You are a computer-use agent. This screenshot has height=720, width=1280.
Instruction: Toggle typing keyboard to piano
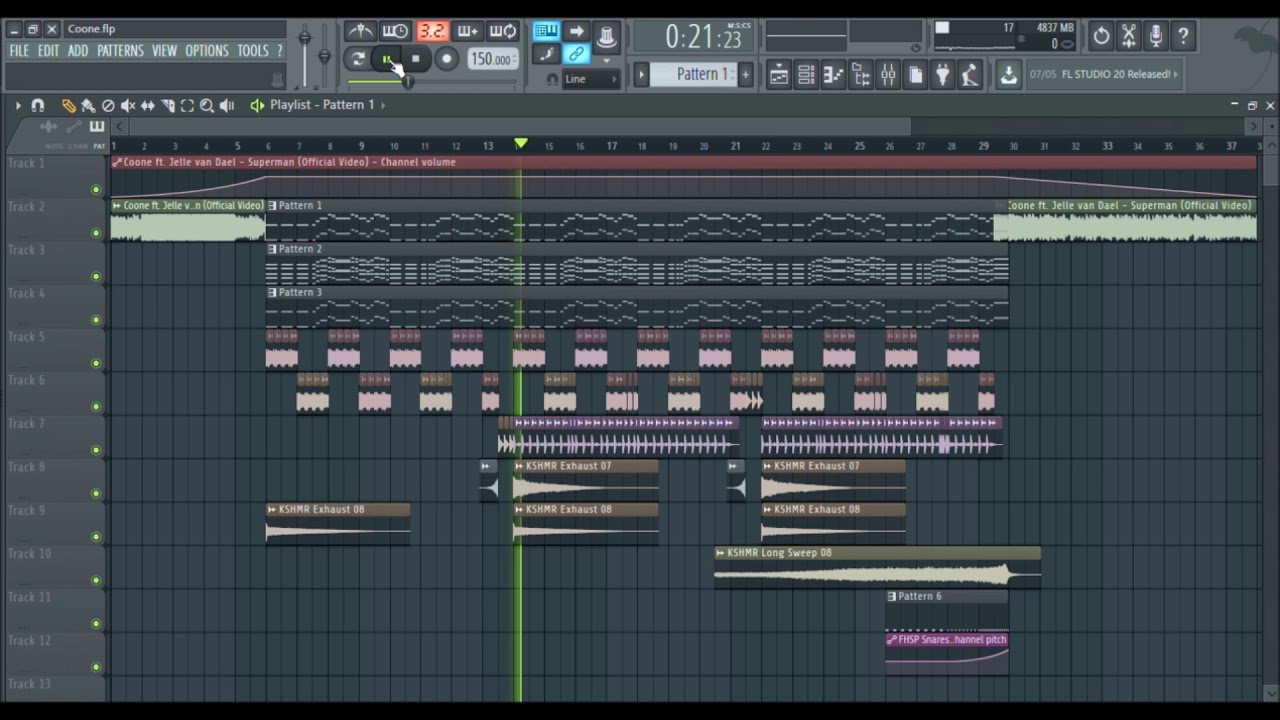pos(546,32)
